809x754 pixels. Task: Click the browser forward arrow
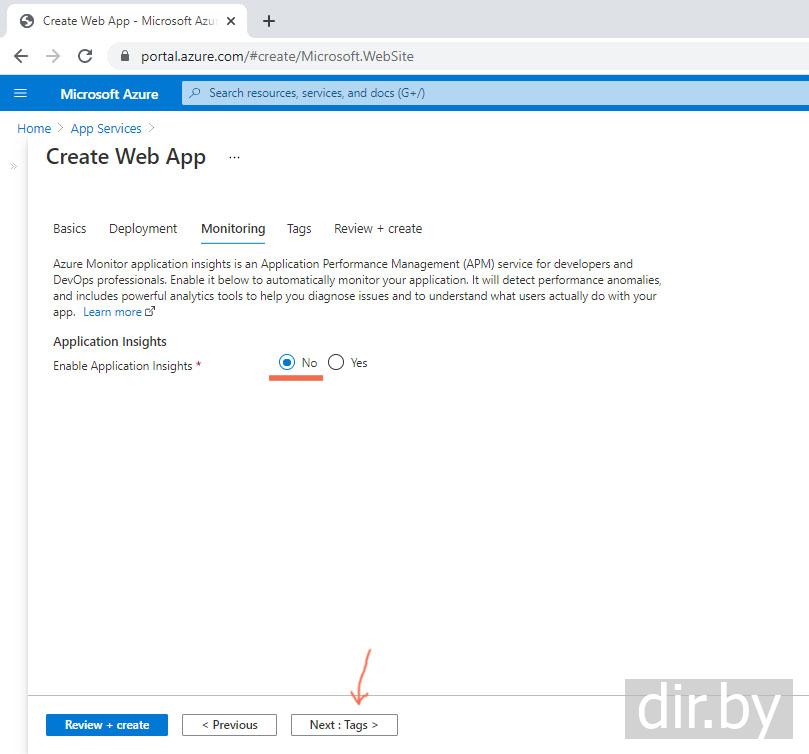(53, 56)
